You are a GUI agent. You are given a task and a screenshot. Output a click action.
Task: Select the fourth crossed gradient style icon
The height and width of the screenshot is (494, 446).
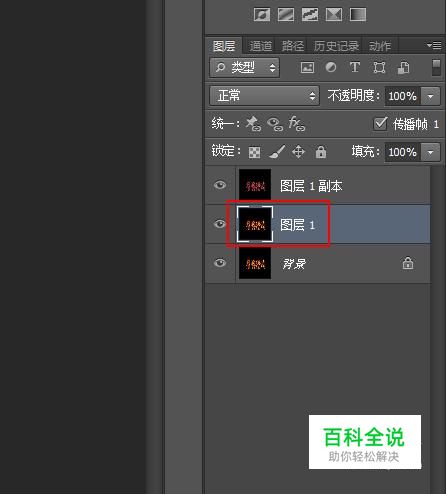pyautogui.click(x=334, y=15)
